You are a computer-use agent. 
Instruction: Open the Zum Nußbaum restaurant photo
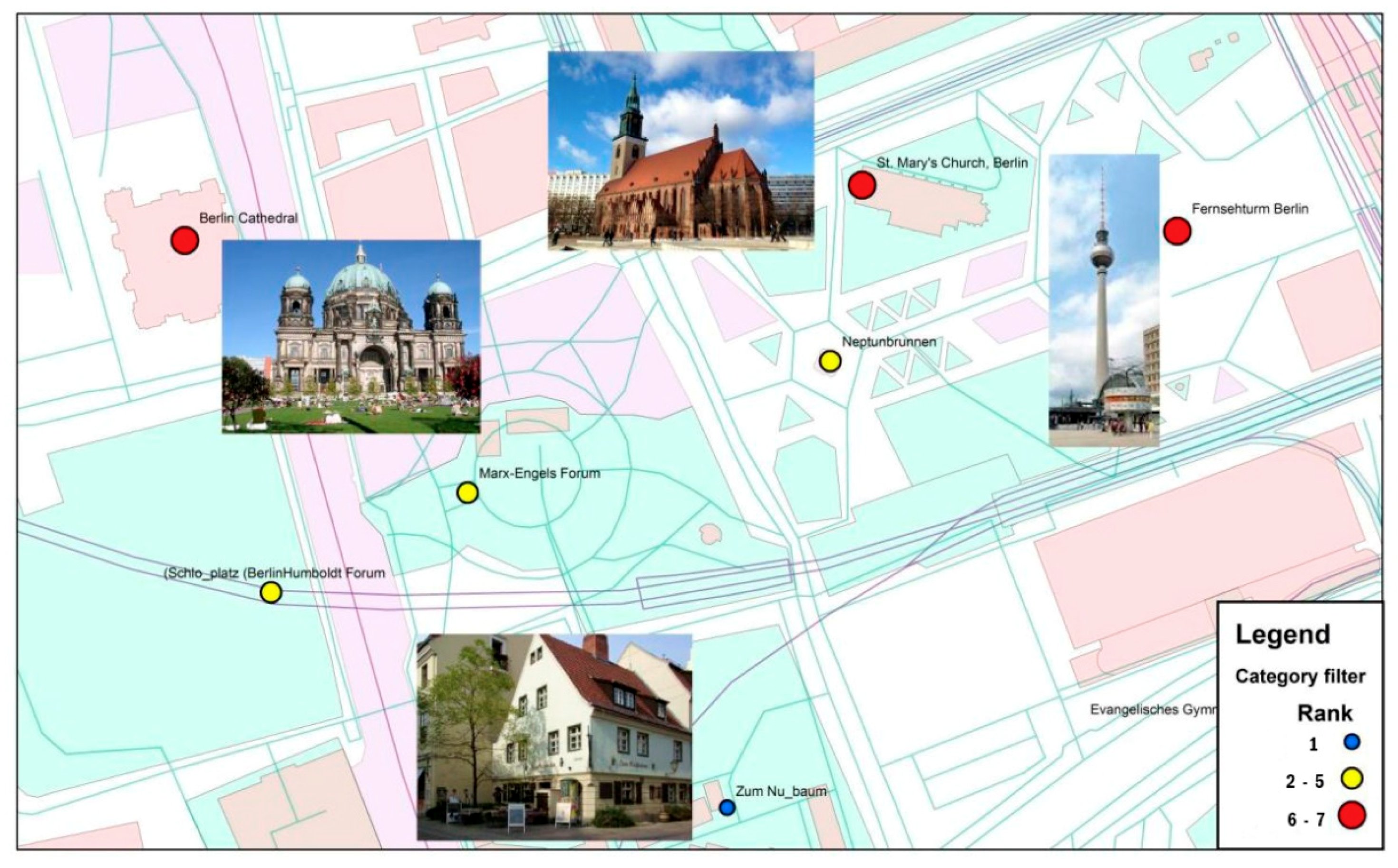coord(554,736)
